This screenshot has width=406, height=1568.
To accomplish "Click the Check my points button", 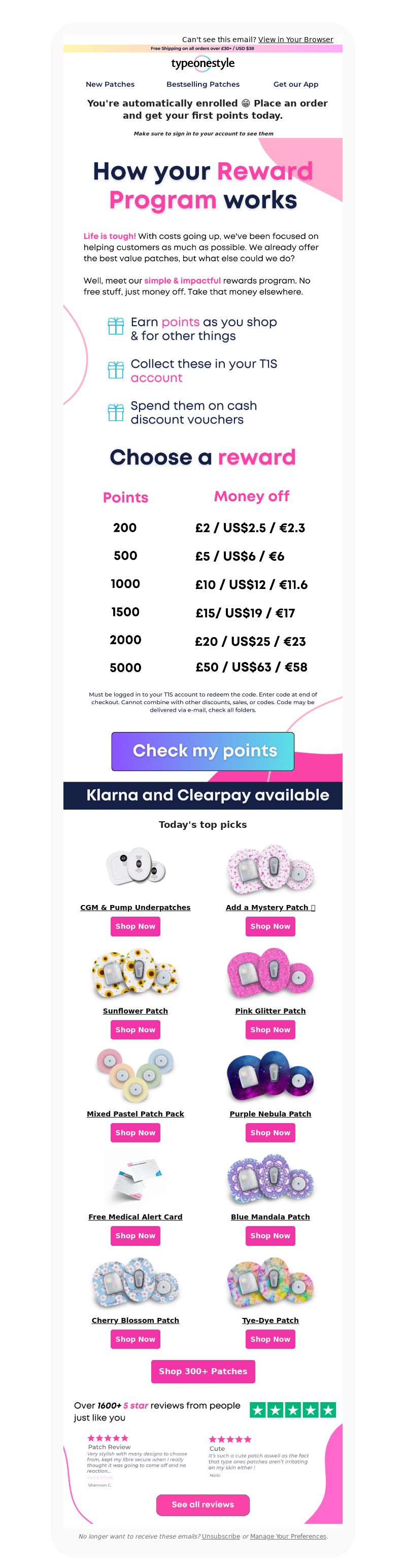I will pos(202,751).
